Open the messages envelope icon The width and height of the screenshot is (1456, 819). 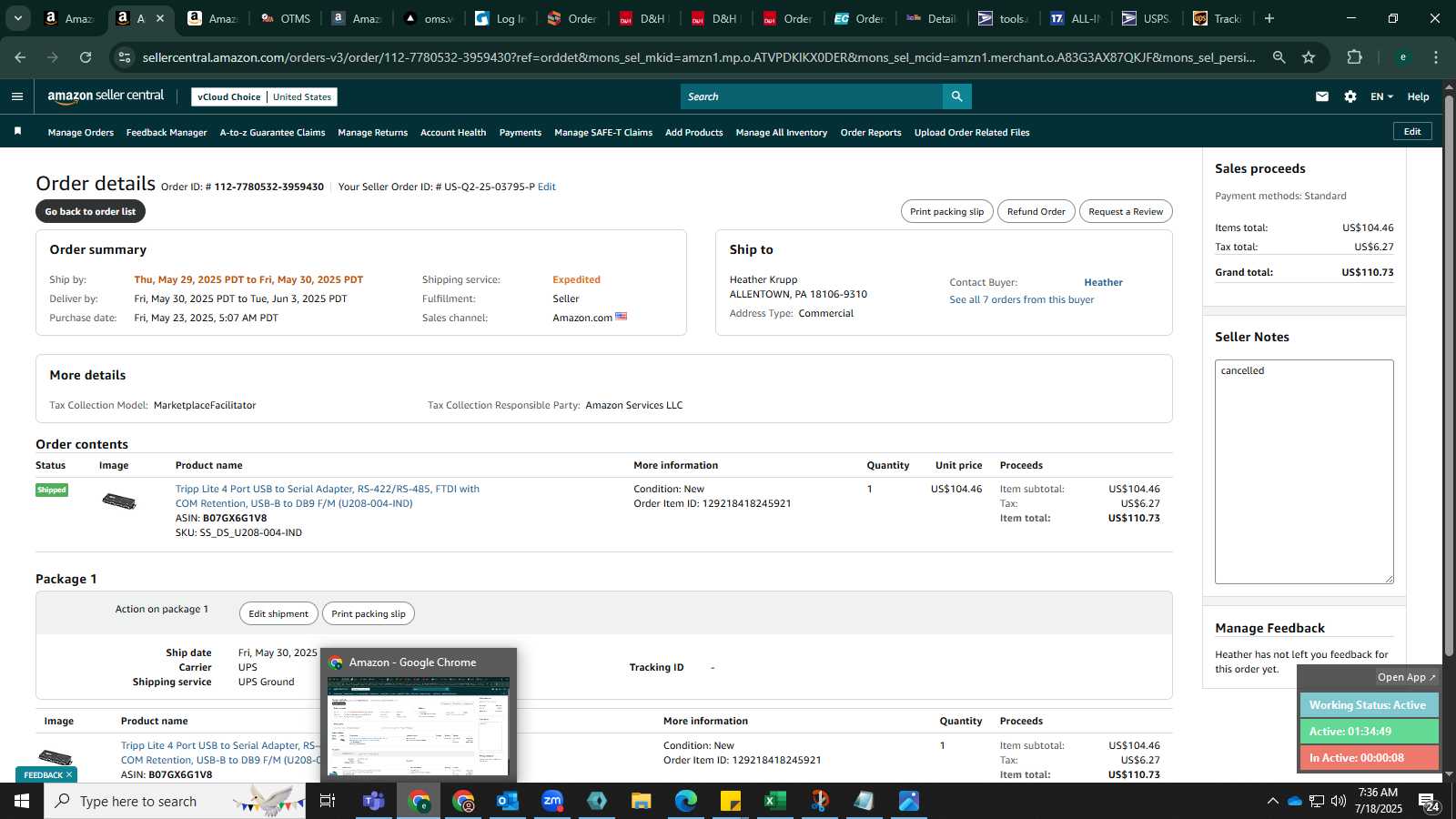(x=1322, y=96)
